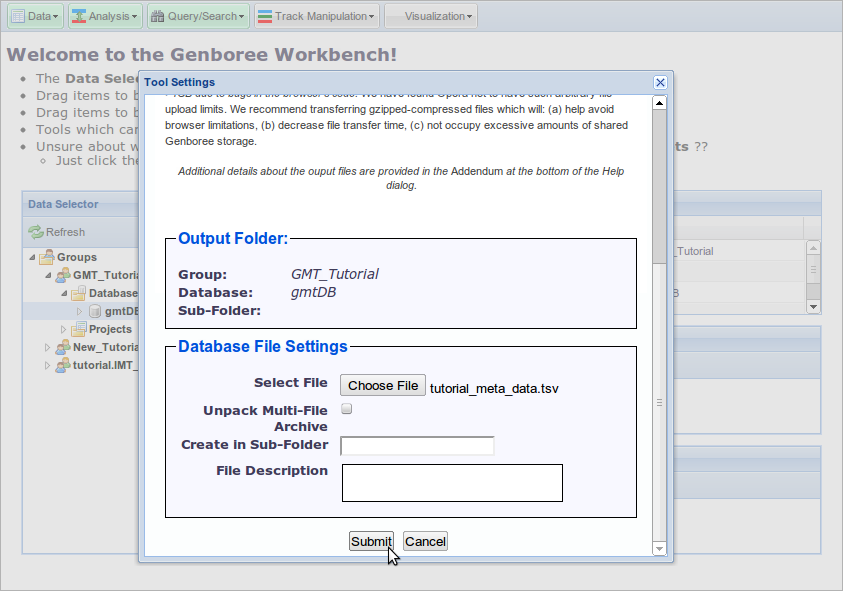Click the Create in Sub-Folder text field

coord(417,446)
